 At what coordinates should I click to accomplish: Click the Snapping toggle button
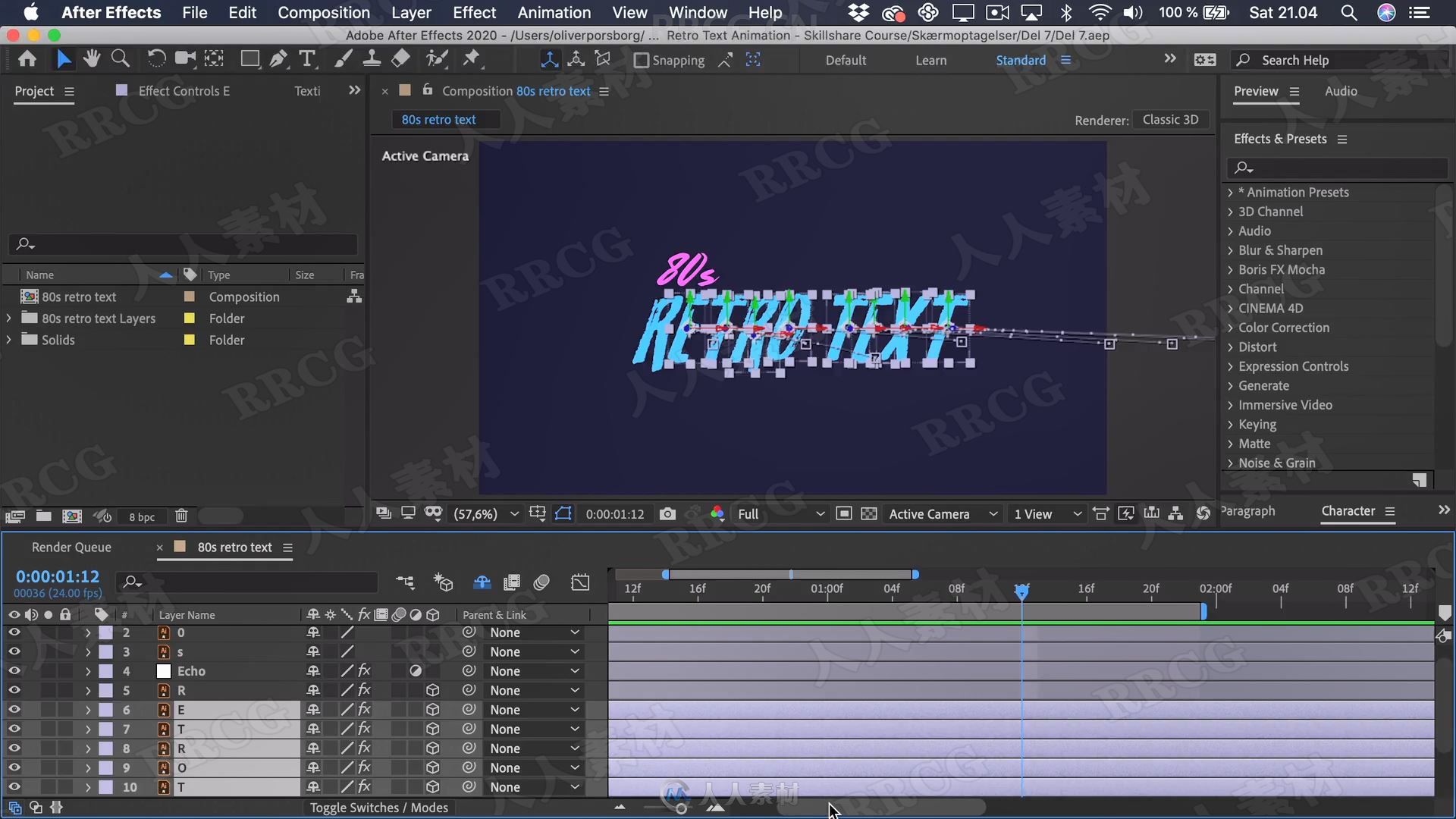pyautogui.click(x=639, y=60)
